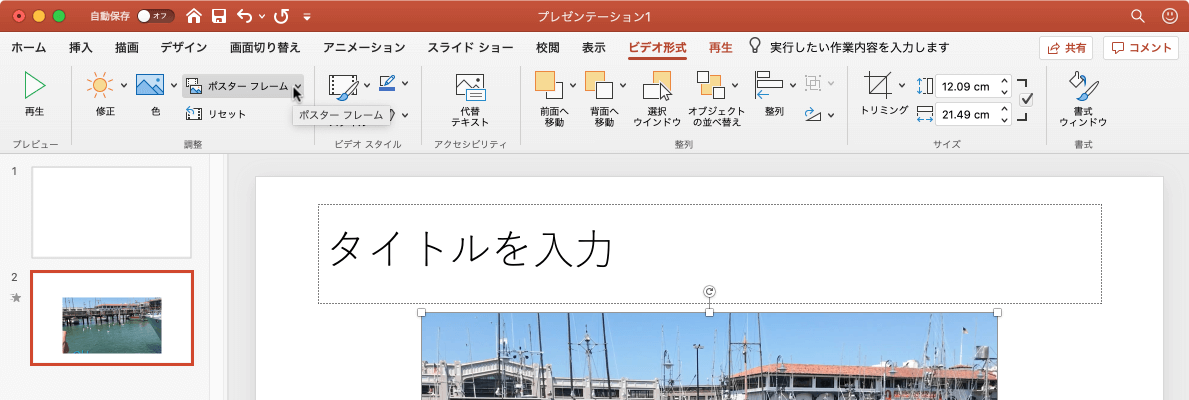This screenshot has height=400, width=1189.
Task: Switch to the 校閲 tab
Action: click(547, 47)
